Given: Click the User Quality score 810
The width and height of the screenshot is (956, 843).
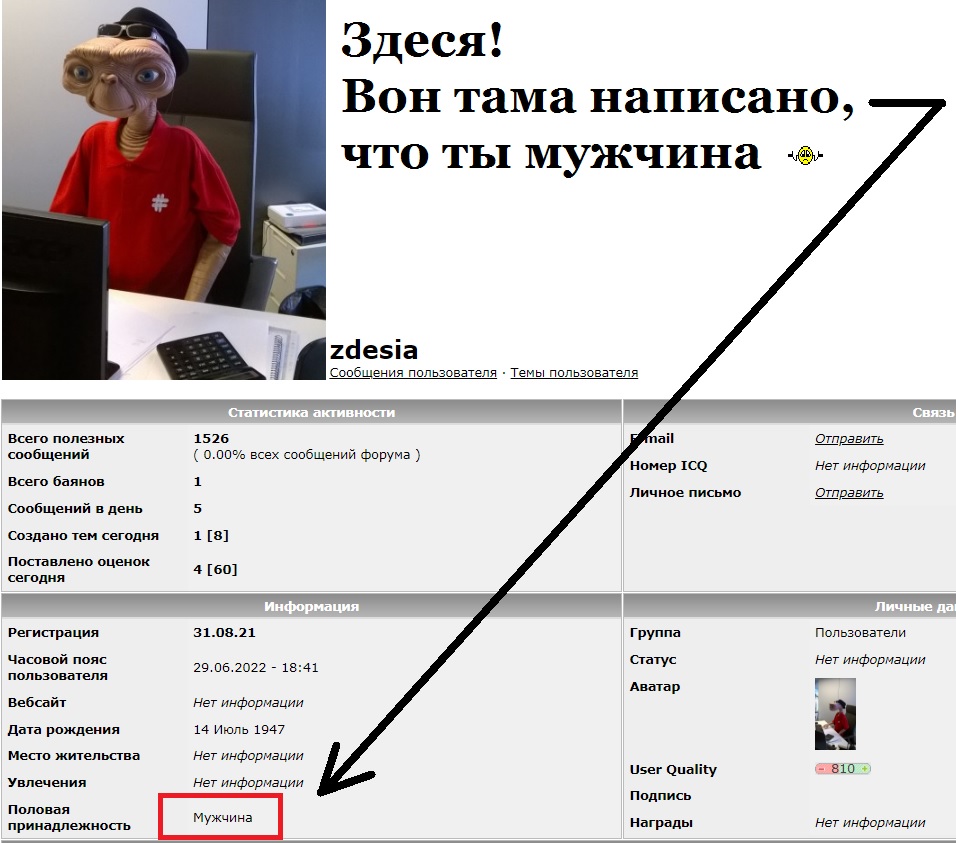Looking at the screenshot, I should click(x=843, y=769).
